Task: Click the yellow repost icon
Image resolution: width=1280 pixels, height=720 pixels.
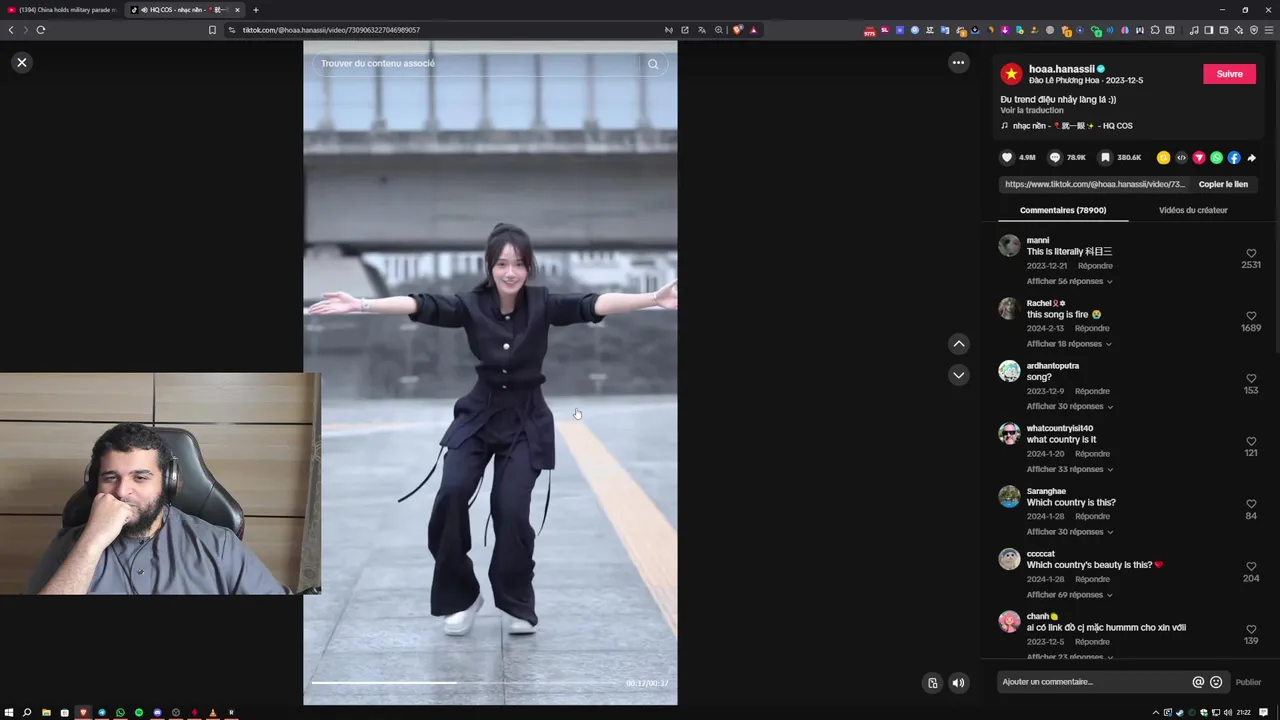Action: click(x=1163, y=157)
